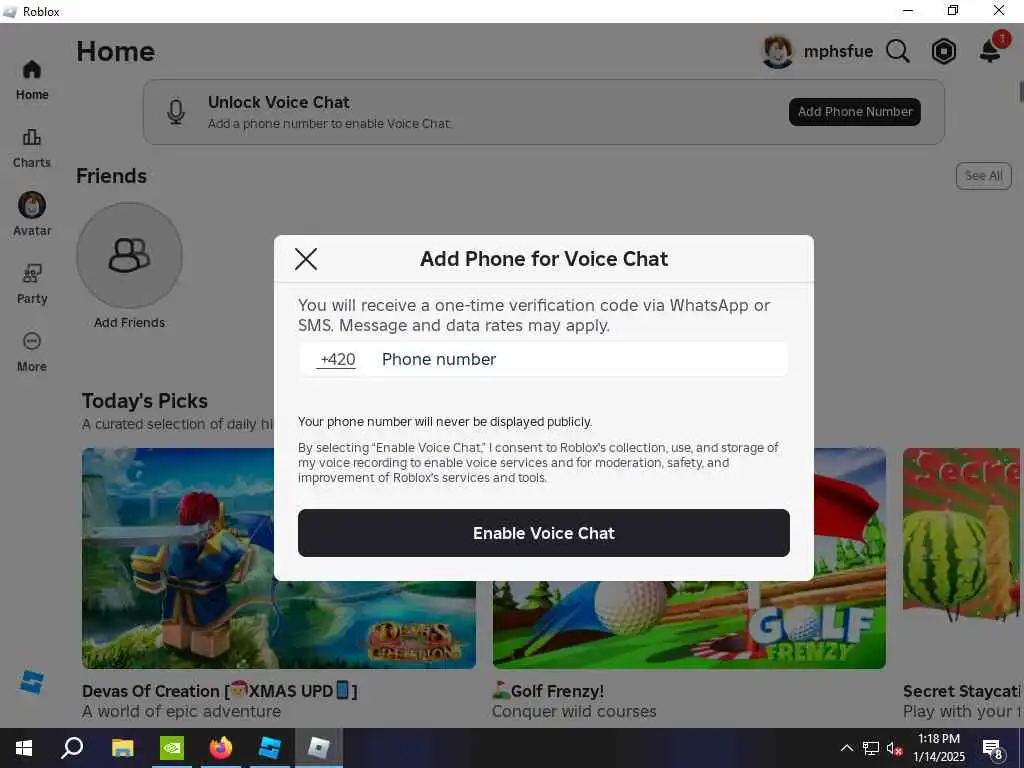This screenshot has height=768, width=1024.
Task: Go to Home in the sidebar
Action: (x=32, y=80)
